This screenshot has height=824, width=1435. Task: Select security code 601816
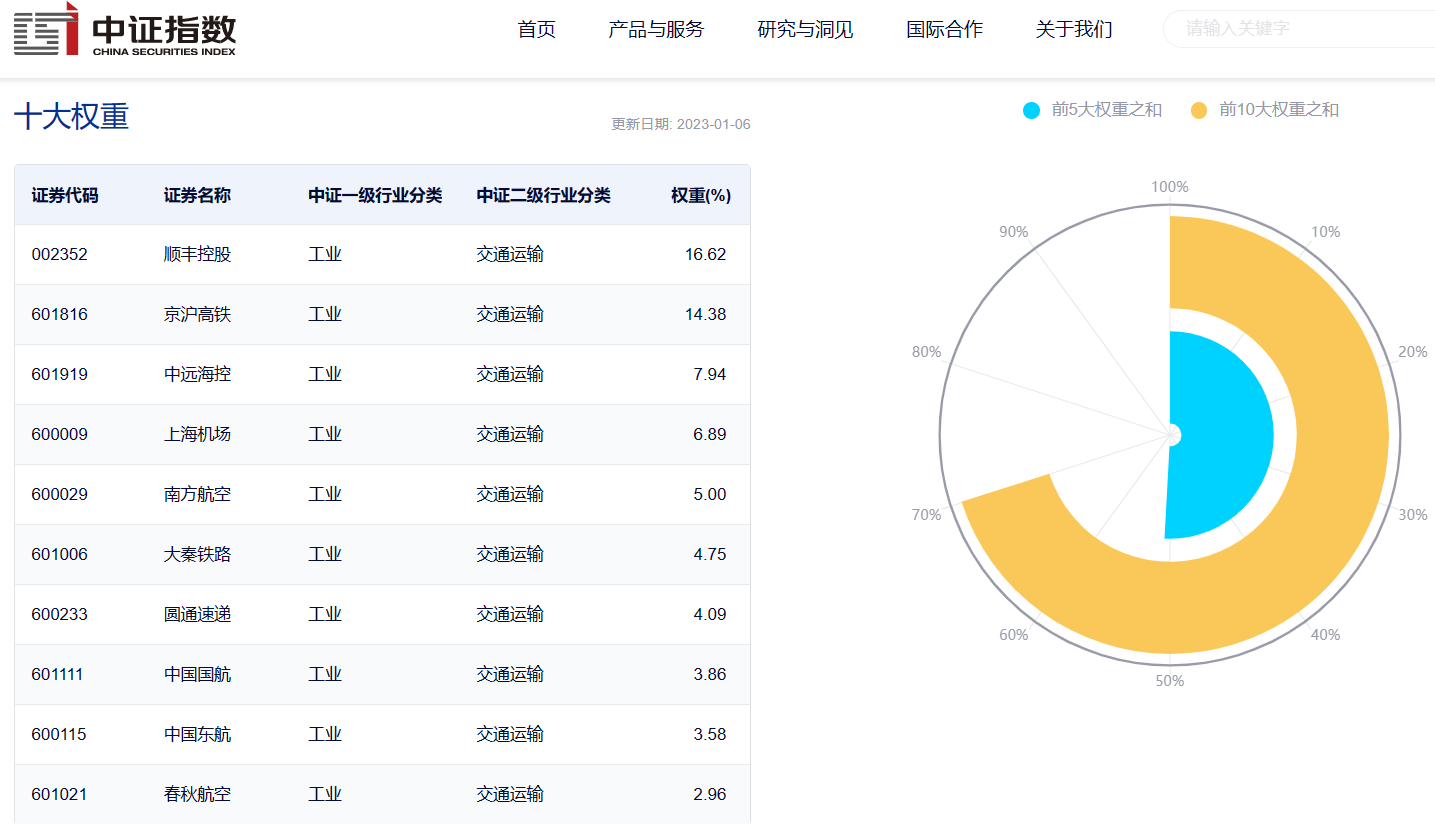pos(59,314)
